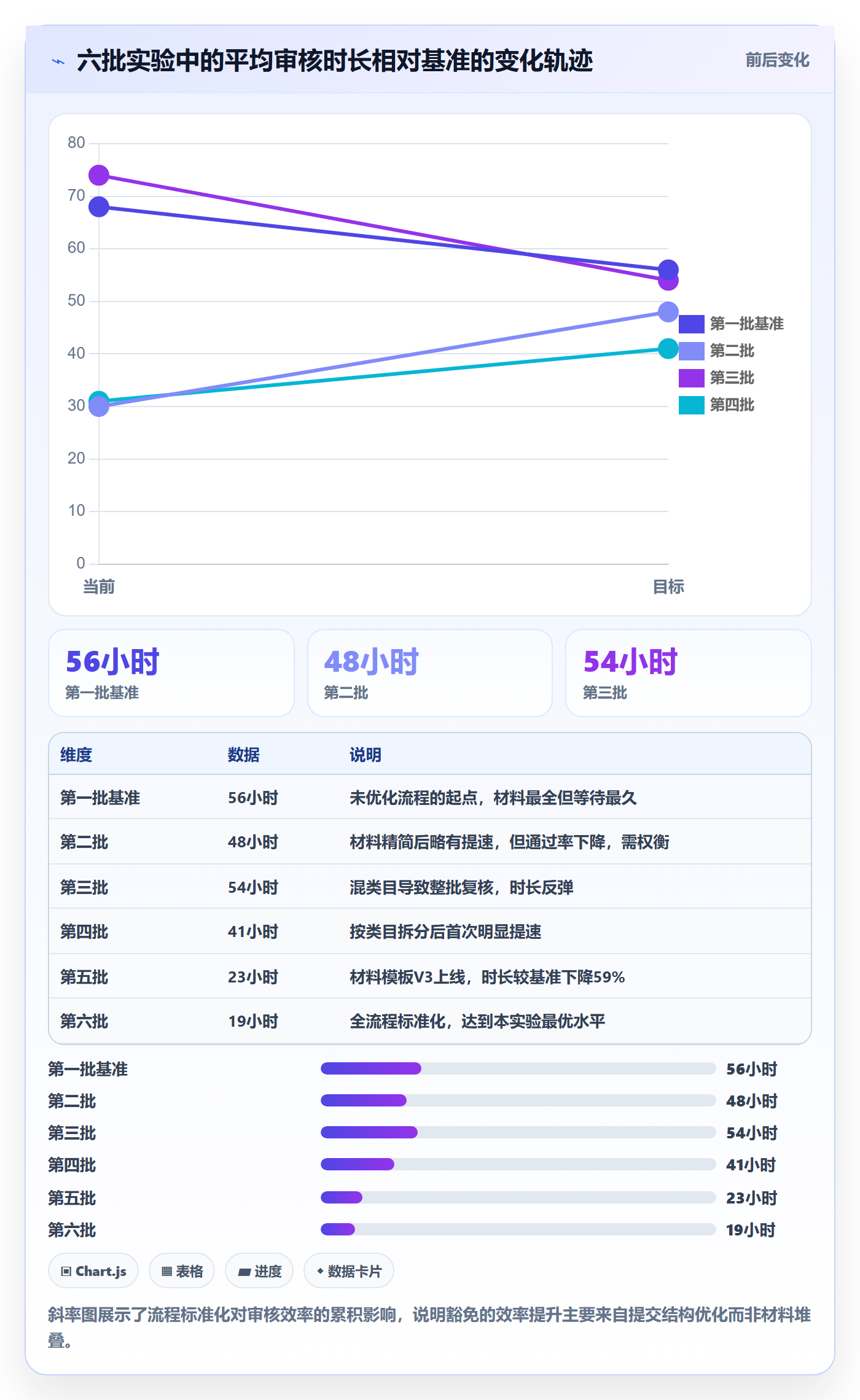Click the 当前 x-axis label
This screenshot has width=860, height=1400.
click(x=99, y=587)
